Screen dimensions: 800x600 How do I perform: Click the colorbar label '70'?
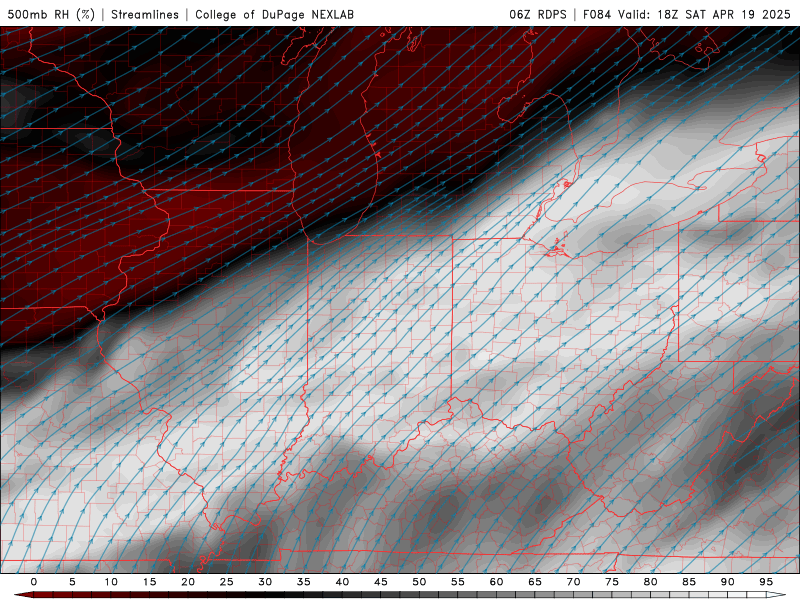tap(573, 582)
